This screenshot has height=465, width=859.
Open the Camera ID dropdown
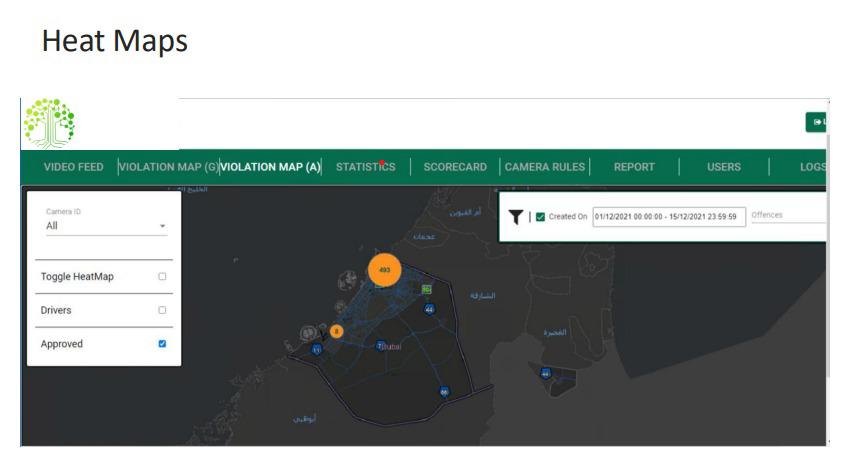[x=106, y=226]
